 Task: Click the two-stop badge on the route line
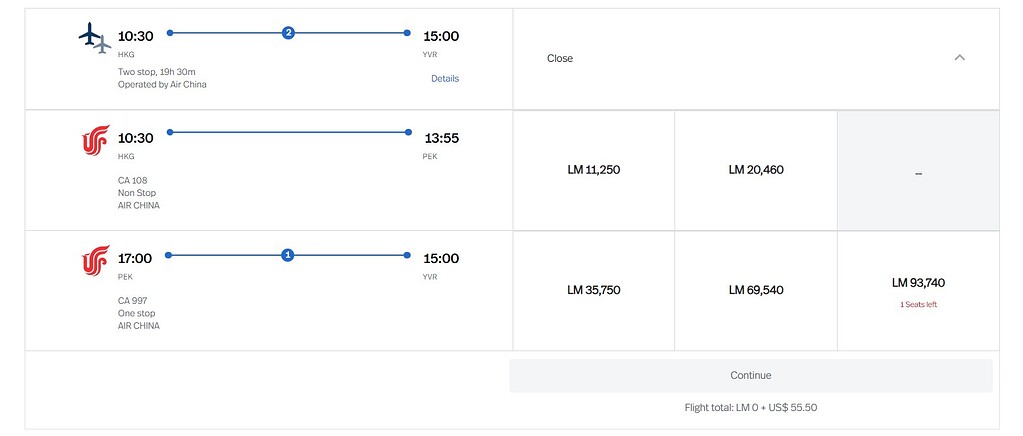pyautogui.click(x=288, y=33)
